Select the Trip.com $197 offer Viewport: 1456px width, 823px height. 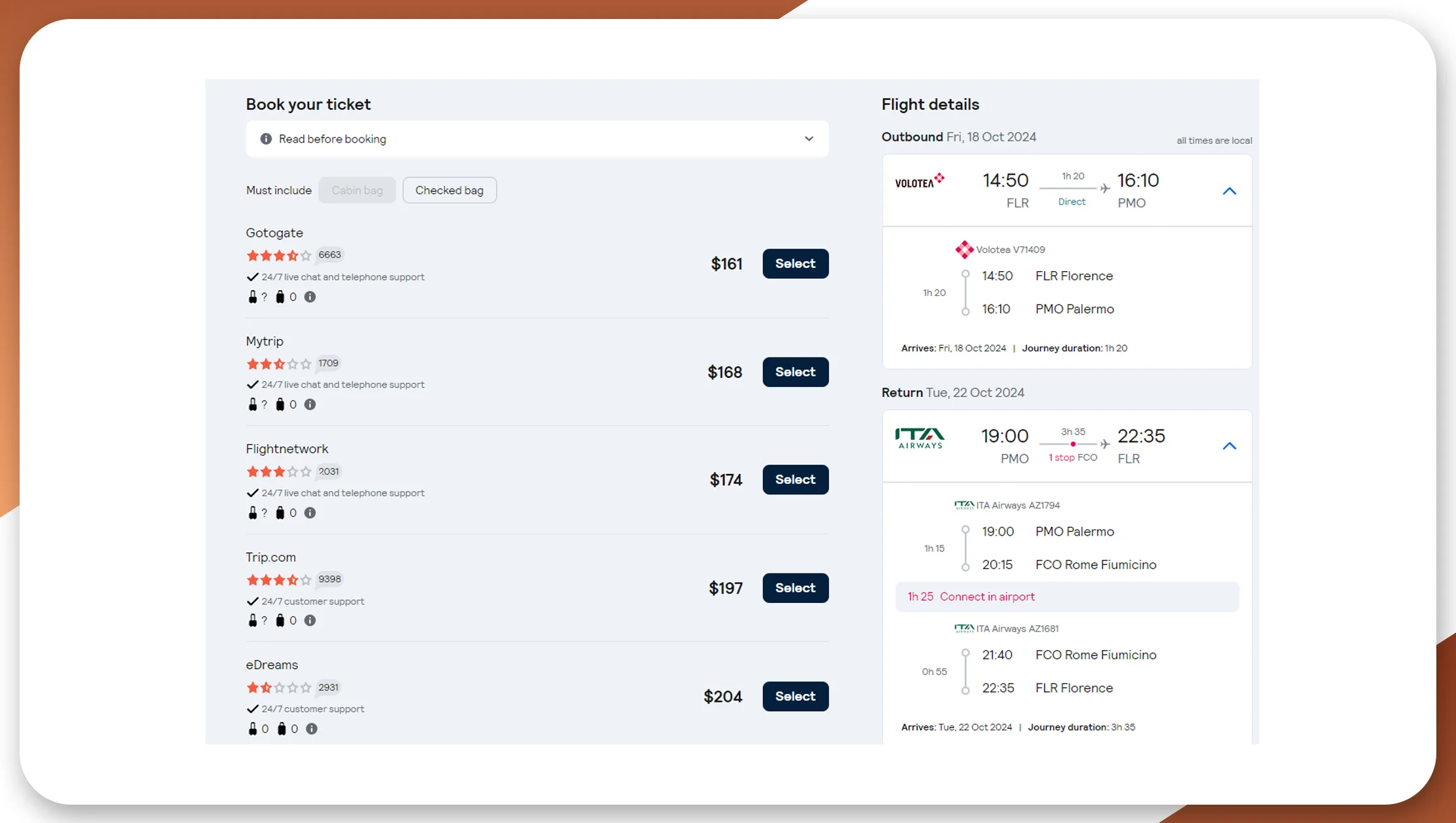pos(795,588)
